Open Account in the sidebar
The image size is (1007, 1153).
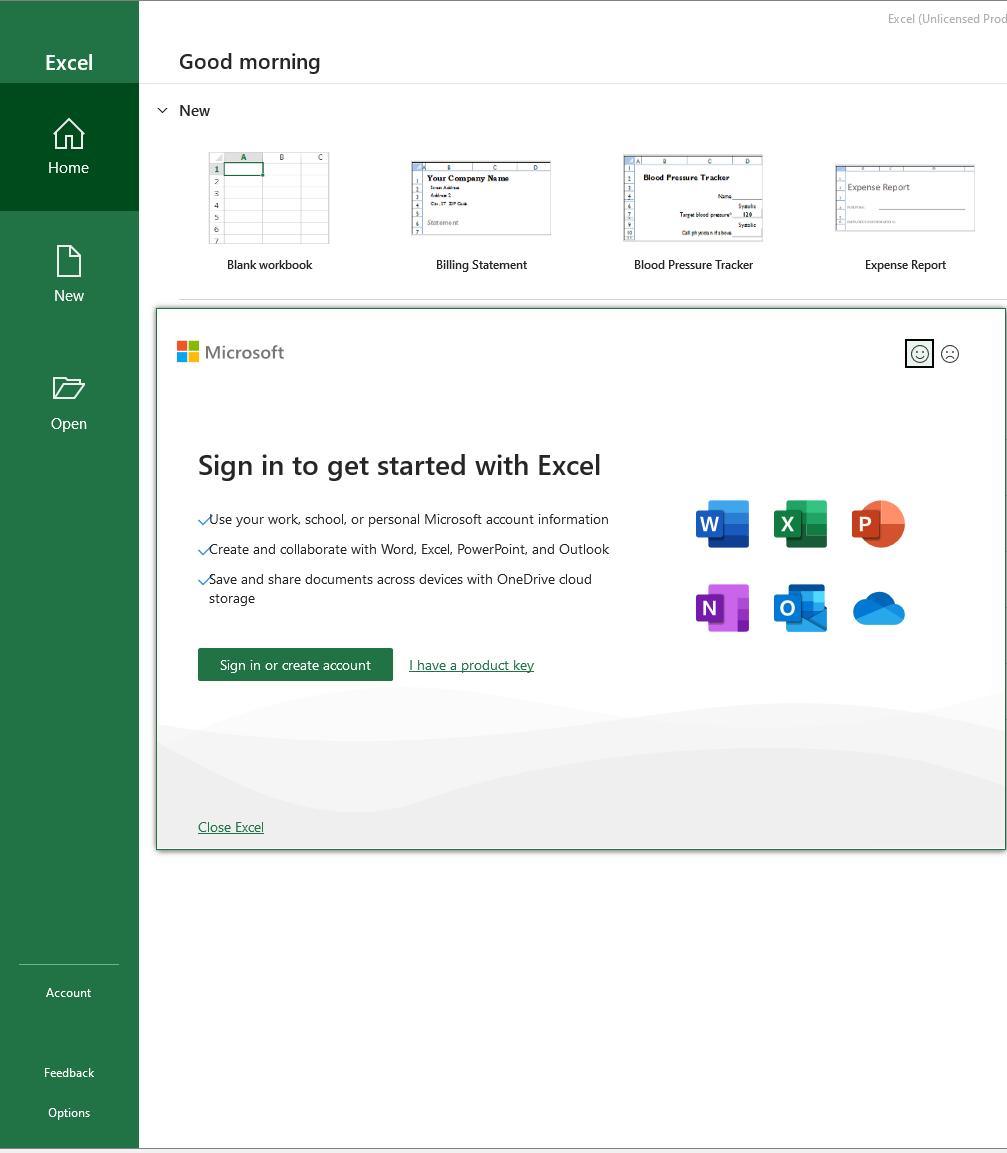tap(68, 993)
